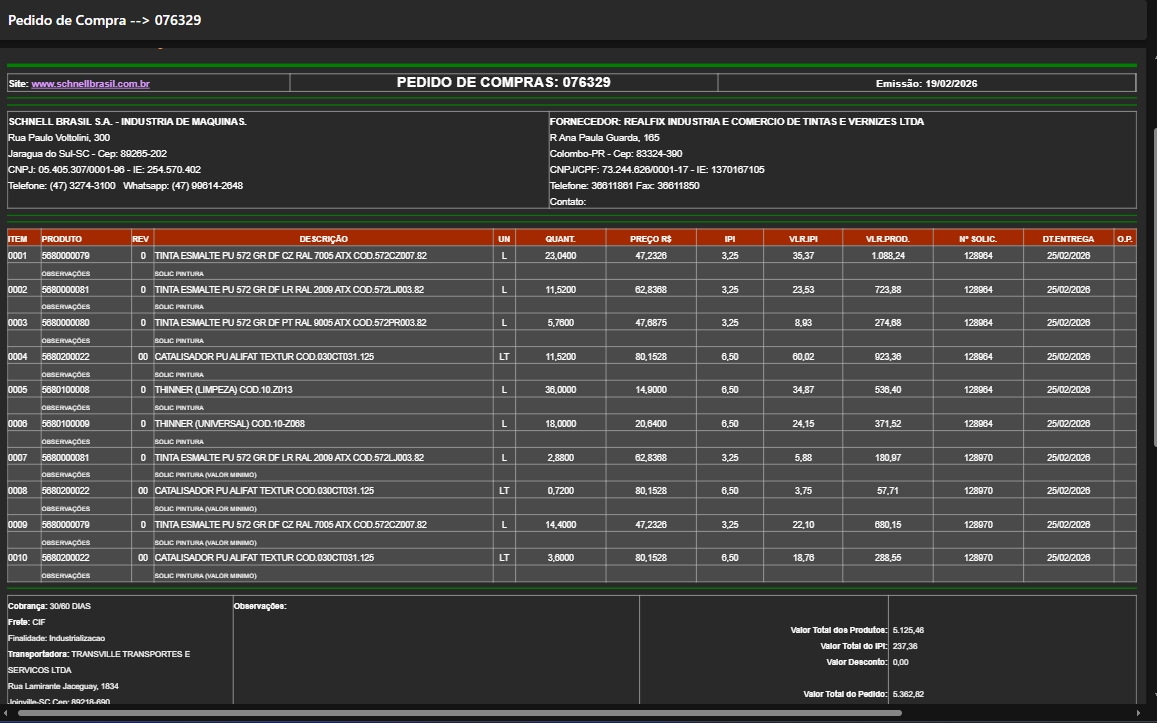This screenshot has height=723, width=1157.
Task: Open the www.schnellbrasil.com.br site link
Action: [90, 84]
